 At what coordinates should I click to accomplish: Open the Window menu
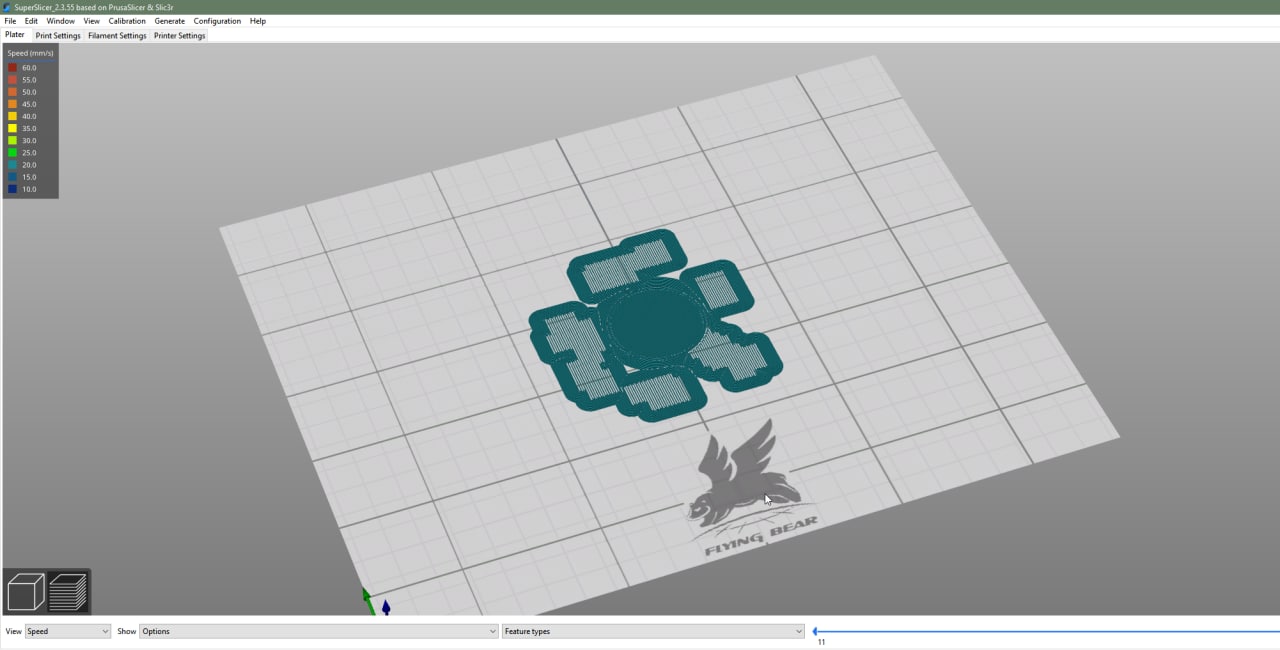pyautogui.click(x=60, y=21)
